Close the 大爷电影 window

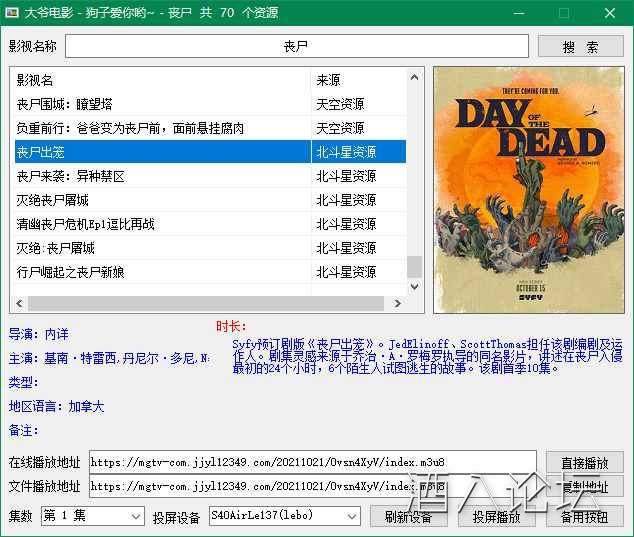(x=610, y=13)
